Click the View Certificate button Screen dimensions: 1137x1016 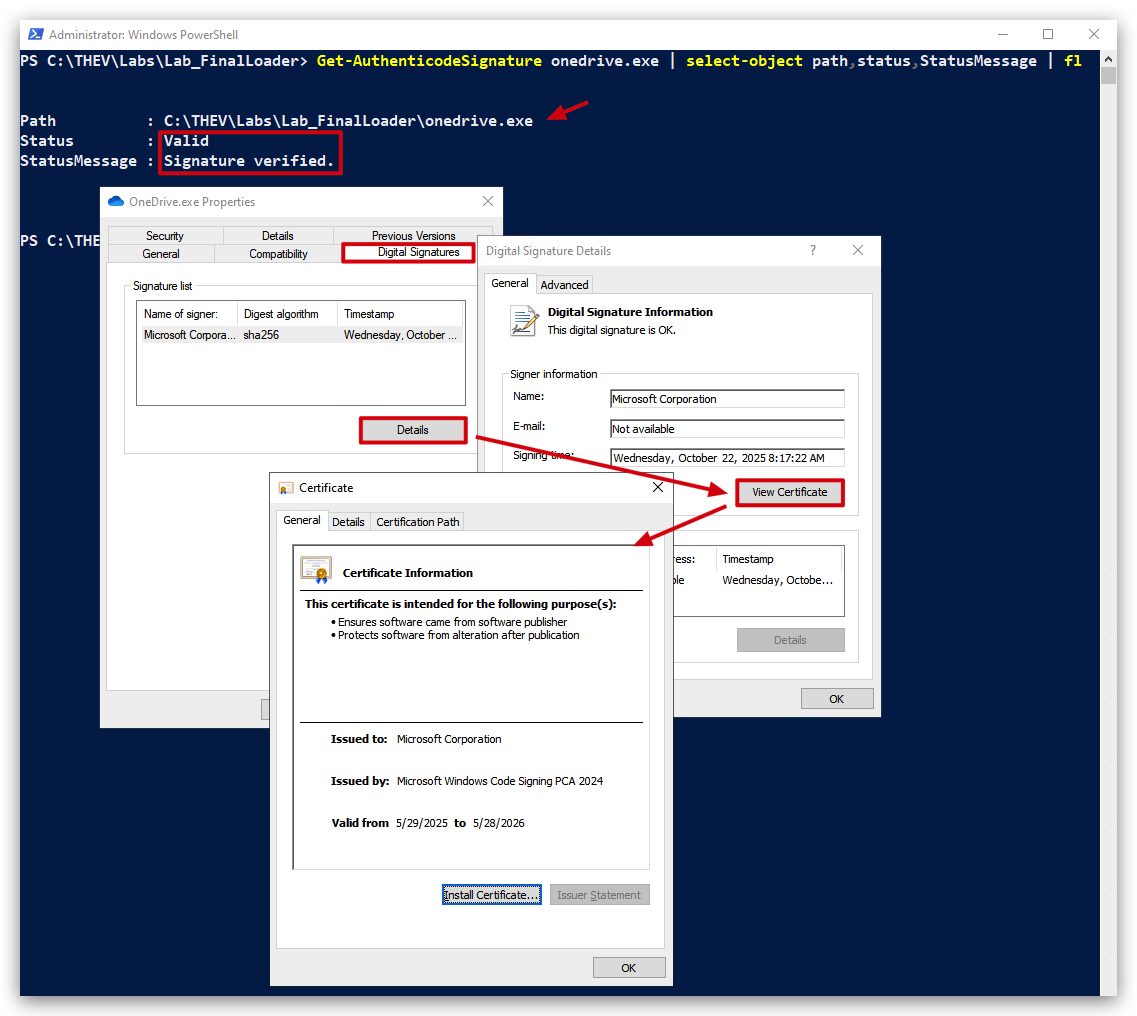click(790, 492)
